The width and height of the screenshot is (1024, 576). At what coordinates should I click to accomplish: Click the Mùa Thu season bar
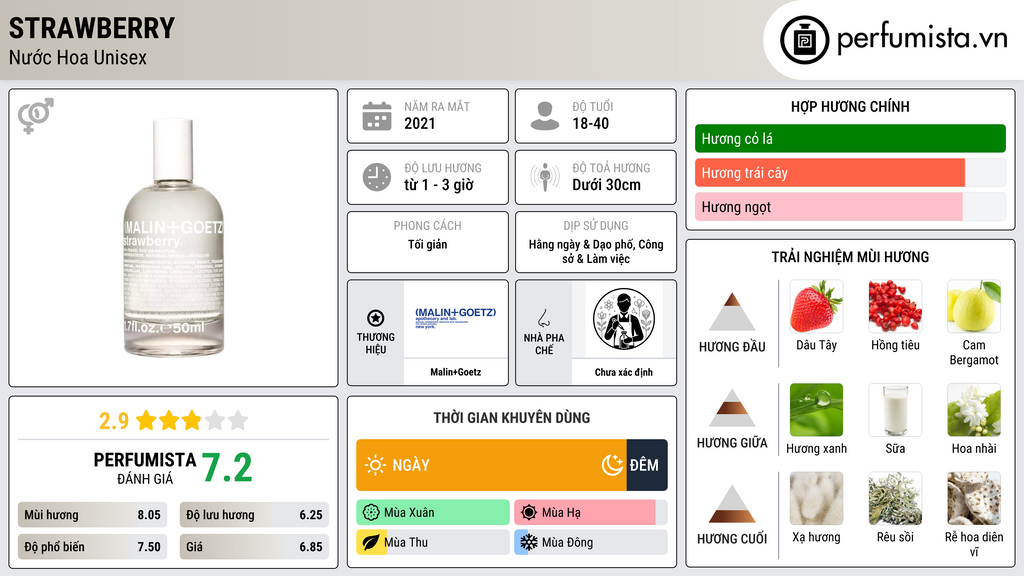433,542
